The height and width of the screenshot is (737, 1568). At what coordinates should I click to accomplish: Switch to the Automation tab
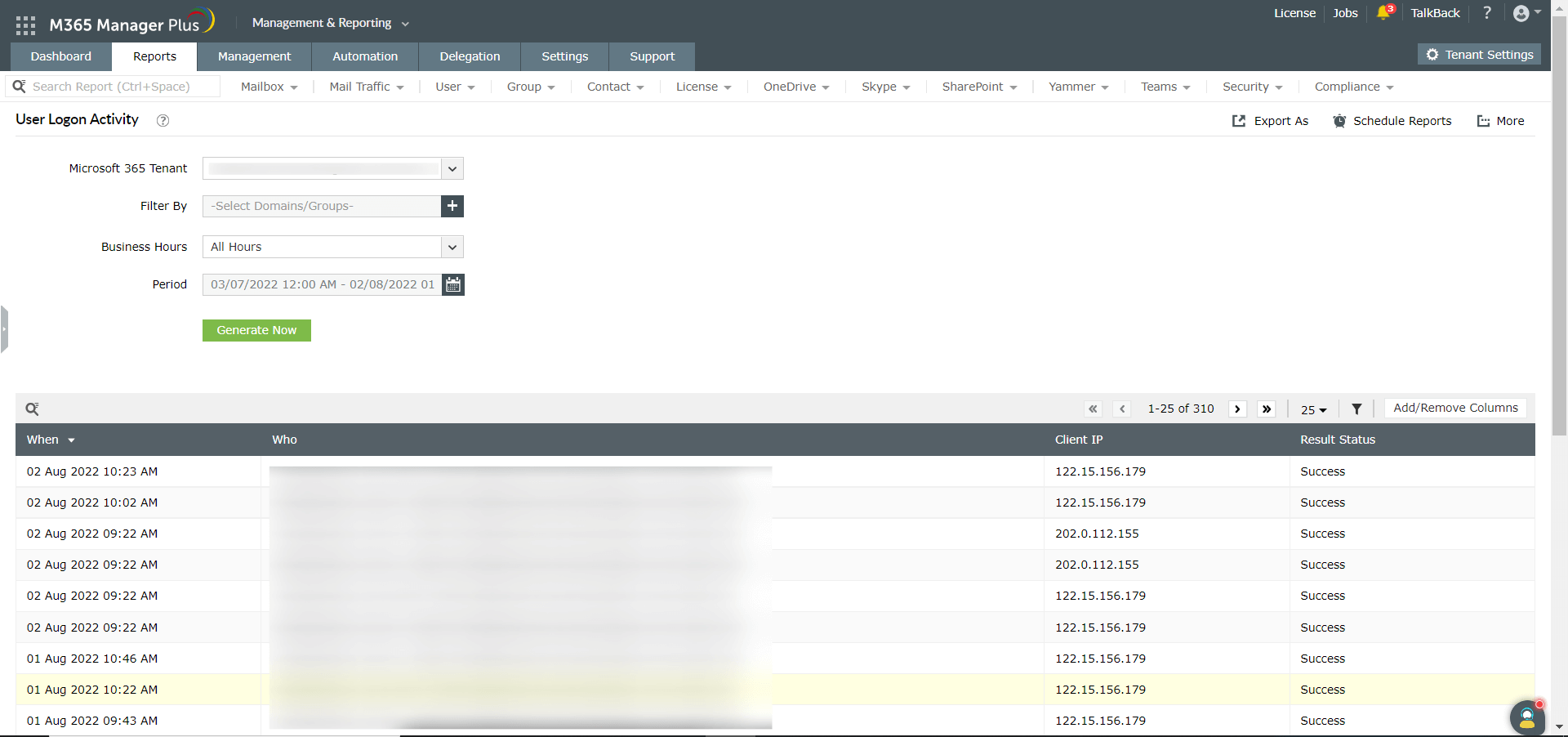[x=365, y=56]
